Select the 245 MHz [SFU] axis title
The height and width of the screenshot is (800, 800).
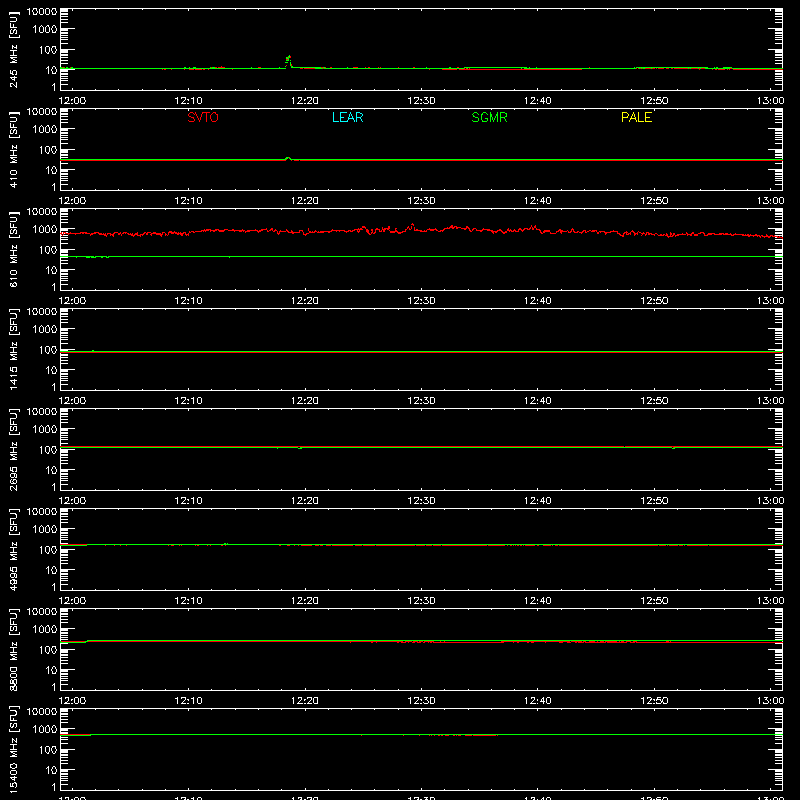[13, 49]
